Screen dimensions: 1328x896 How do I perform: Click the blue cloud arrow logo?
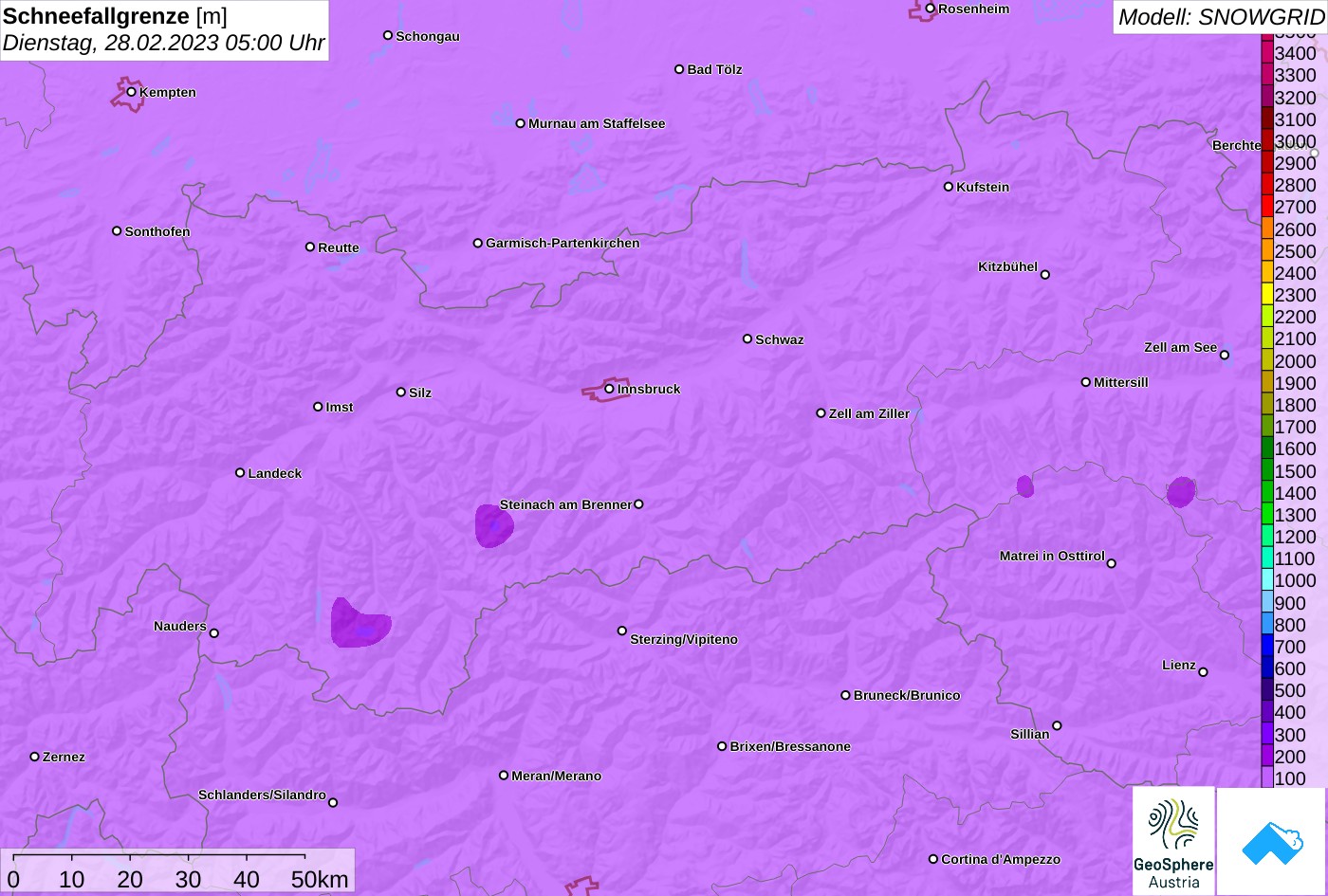1272,840
